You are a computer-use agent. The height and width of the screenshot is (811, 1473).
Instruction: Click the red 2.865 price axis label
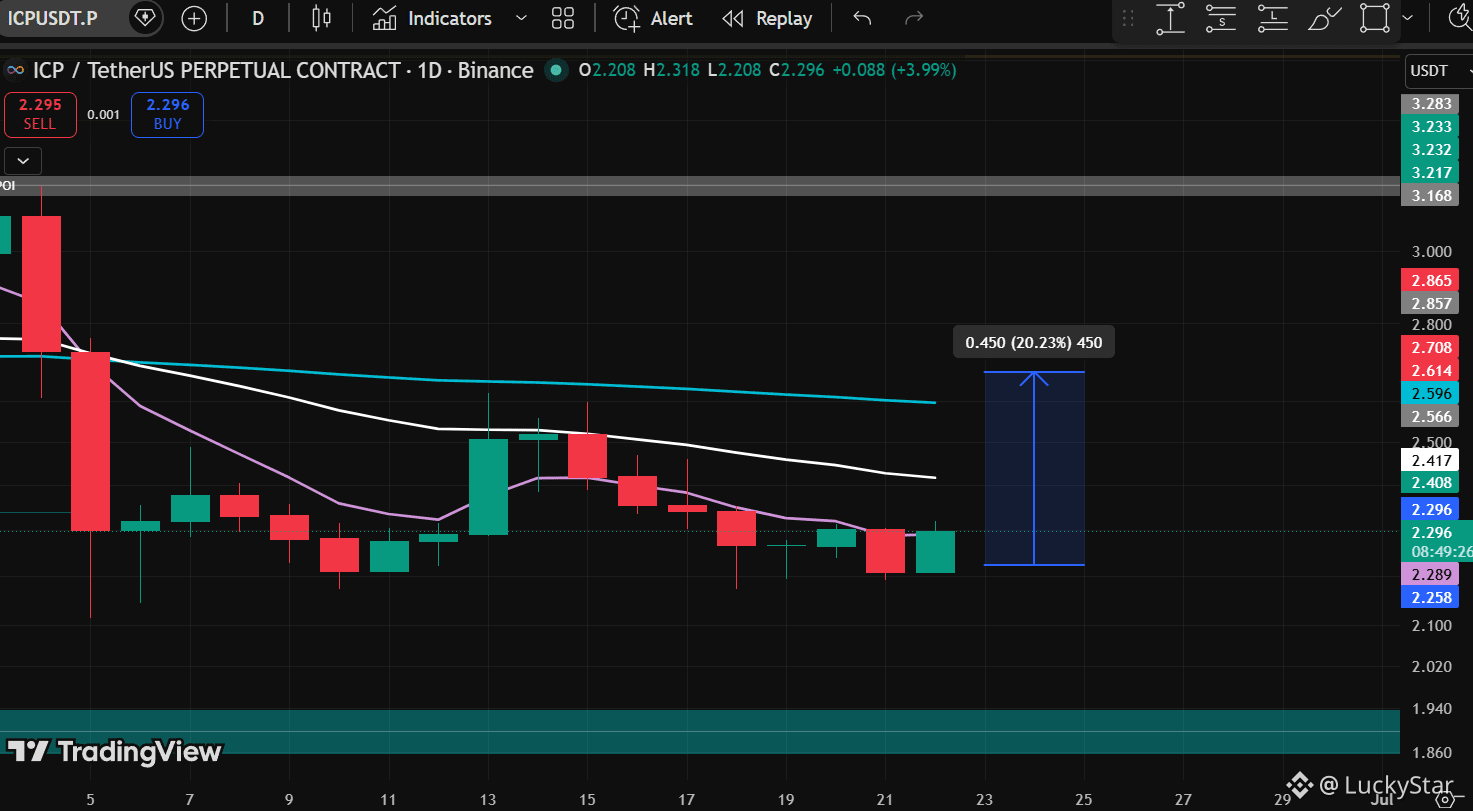click(x=1430, y=281)
